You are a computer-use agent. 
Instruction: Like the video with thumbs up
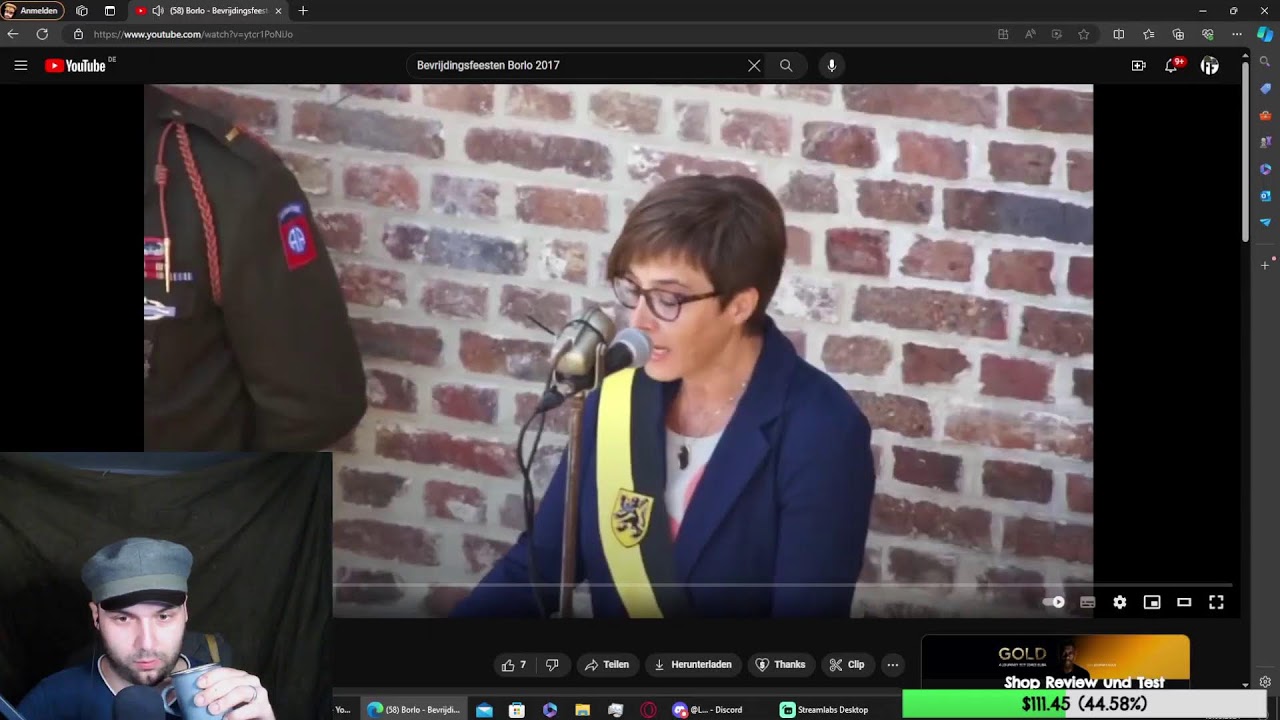[515, 664]
